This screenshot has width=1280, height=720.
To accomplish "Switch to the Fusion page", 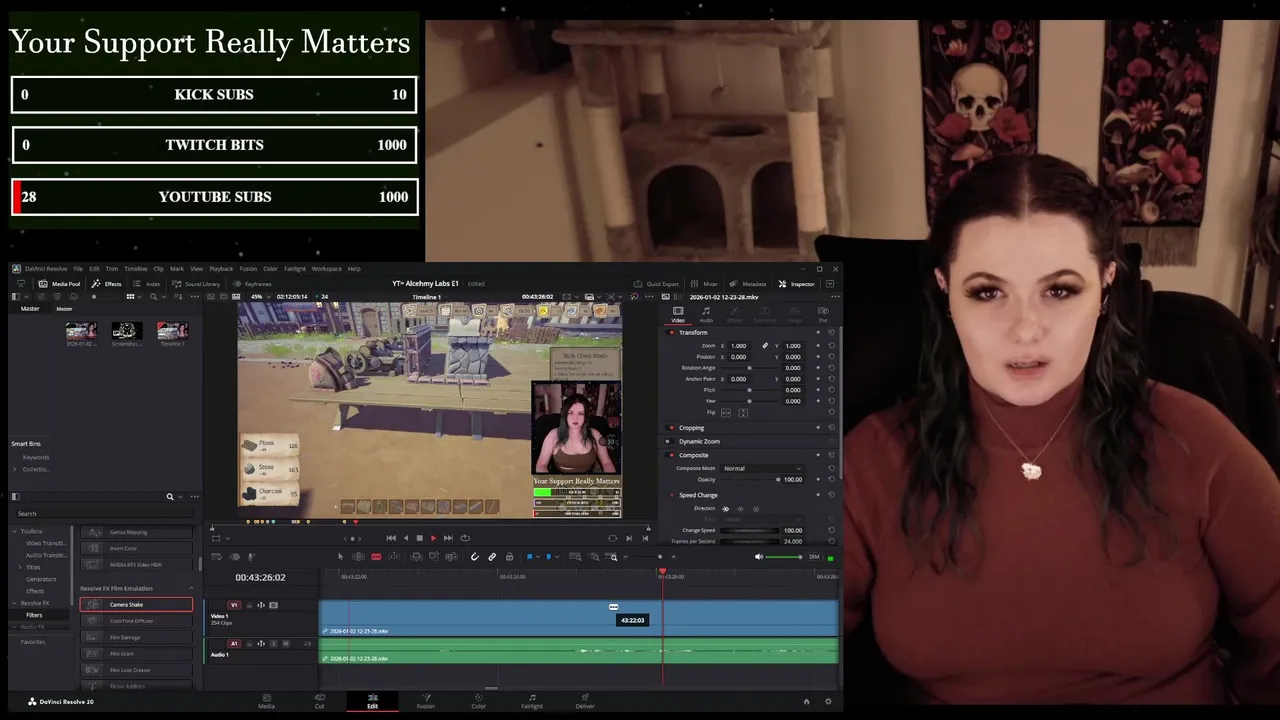I will click(425, 700).
